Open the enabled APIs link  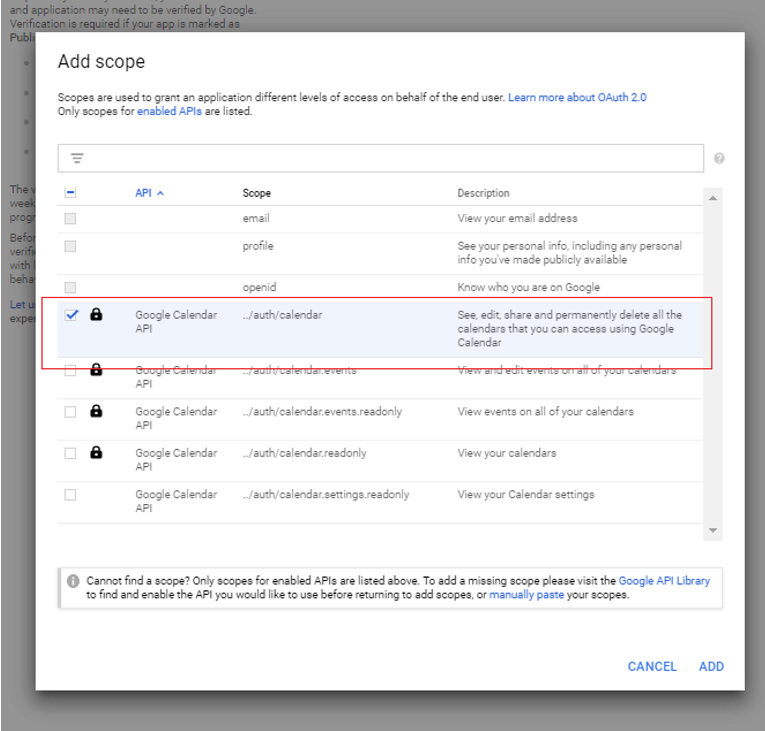(x=169, y=111)
